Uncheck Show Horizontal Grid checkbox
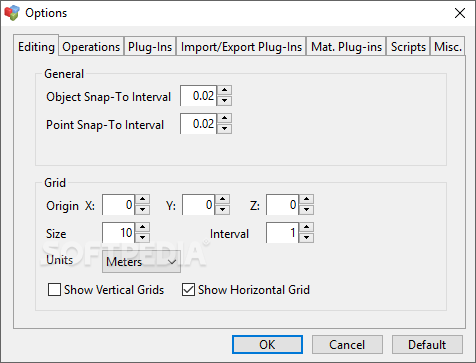476x363 pixels. (188, 290)
